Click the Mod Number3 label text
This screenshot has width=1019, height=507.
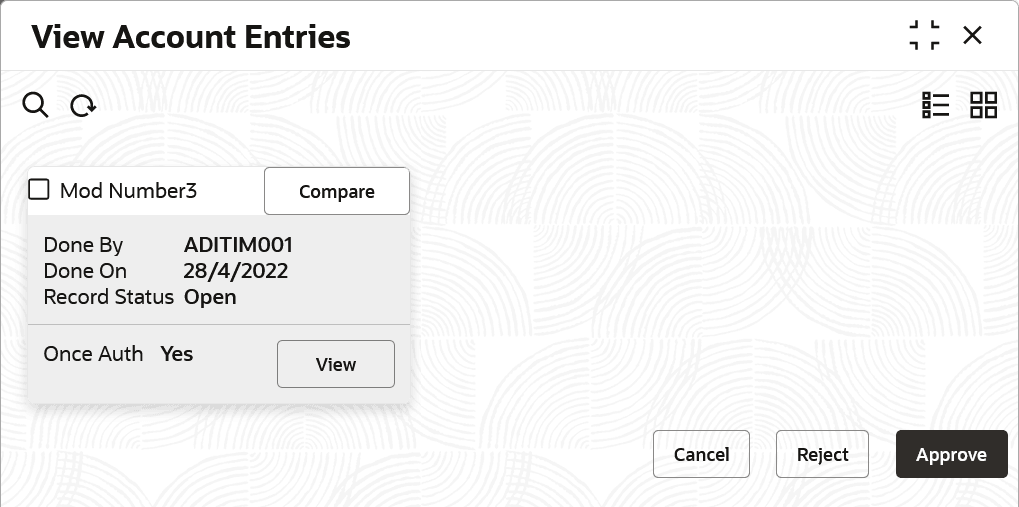pos(128,190)
